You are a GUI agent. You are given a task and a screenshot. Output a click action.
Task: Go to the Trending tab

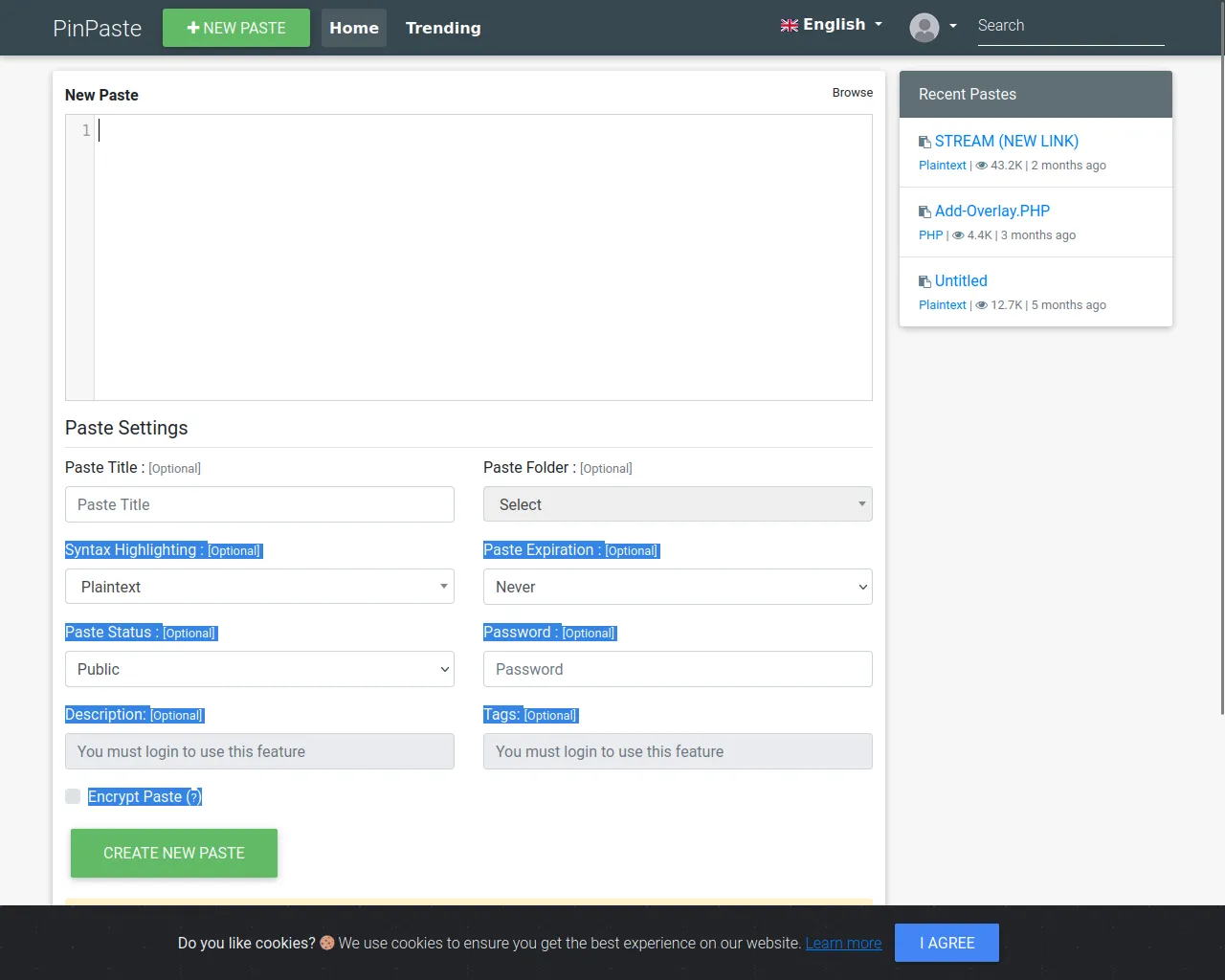[443, 28]
